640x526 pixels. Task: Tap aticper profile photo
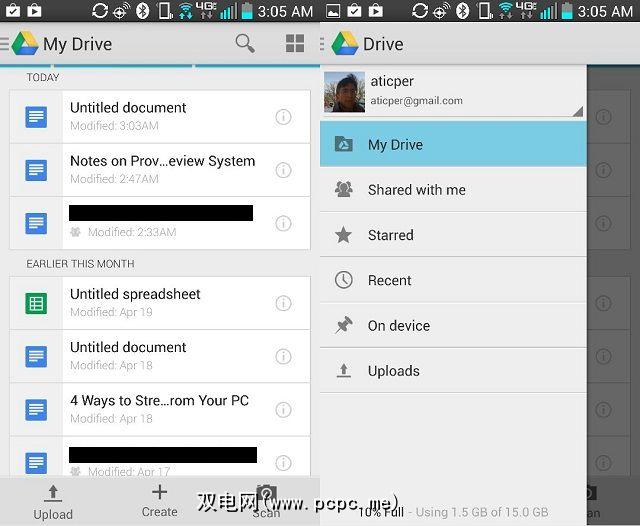click(x=344, y=92)
